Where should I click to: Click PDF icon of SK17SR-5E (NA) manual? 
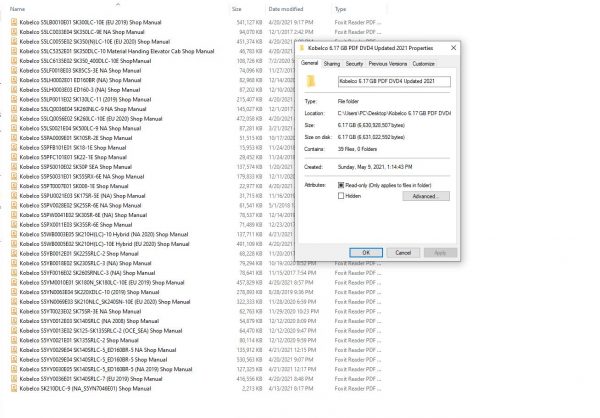pos(14,196)
